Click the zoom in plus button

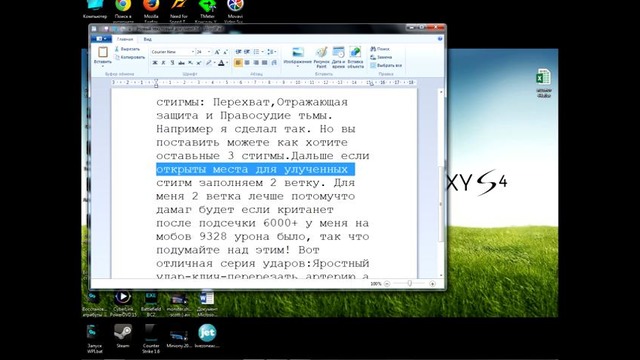coord(433,284)
